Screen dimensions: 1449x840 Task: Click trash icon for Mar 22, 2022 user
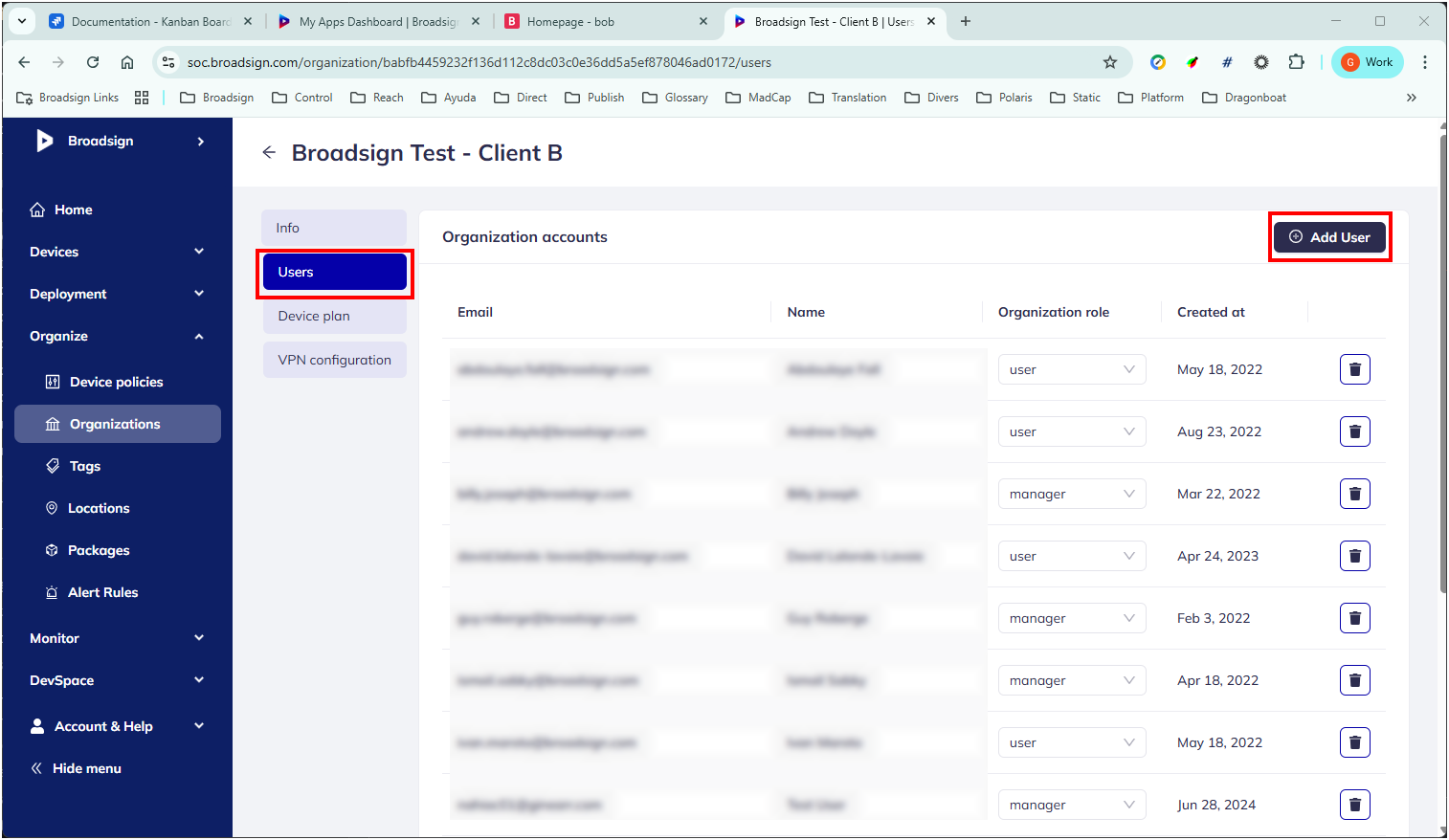click(1354, 494)
